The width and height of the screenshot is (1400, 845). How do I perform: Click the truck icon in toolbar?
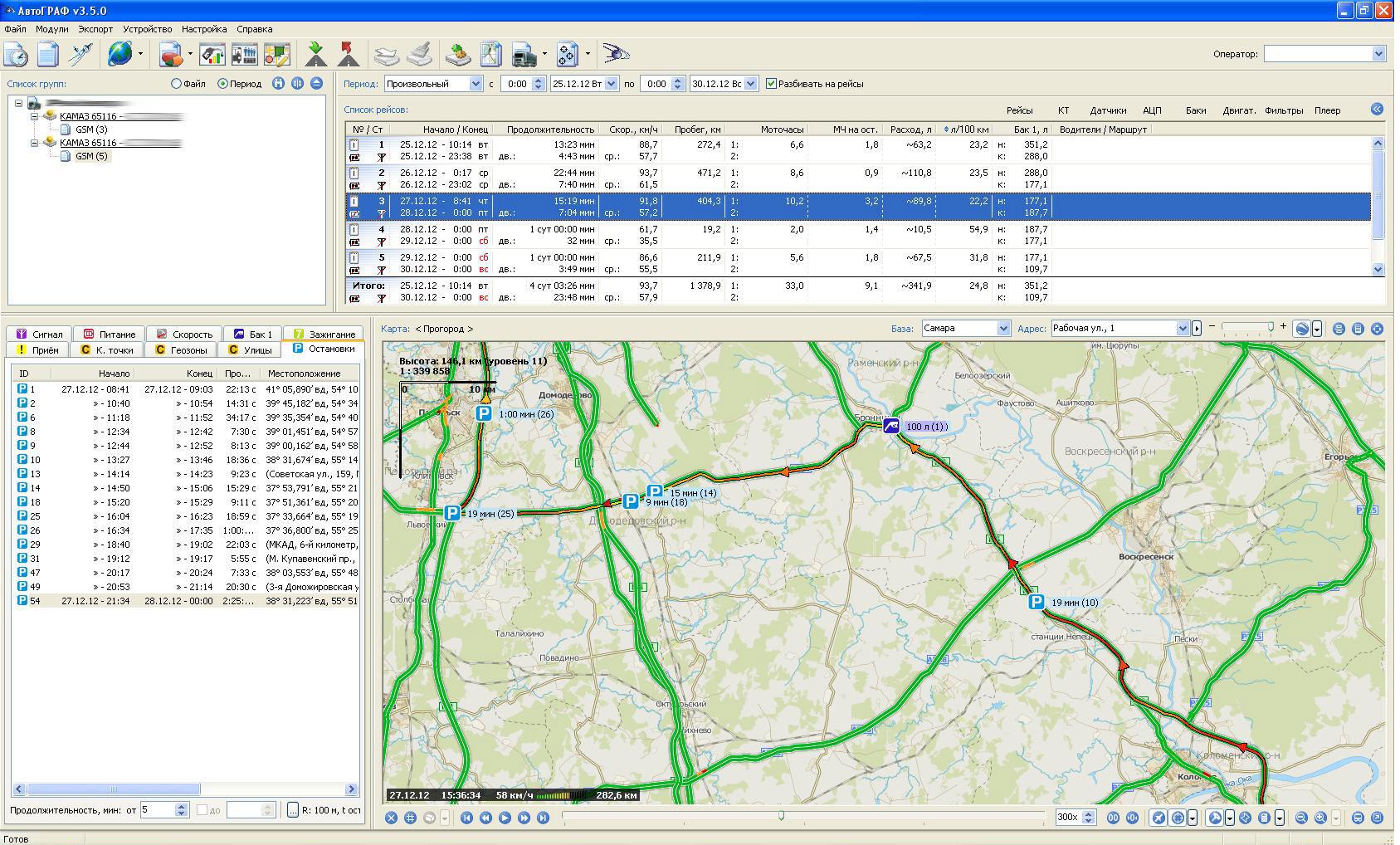[x=524, y=54]
